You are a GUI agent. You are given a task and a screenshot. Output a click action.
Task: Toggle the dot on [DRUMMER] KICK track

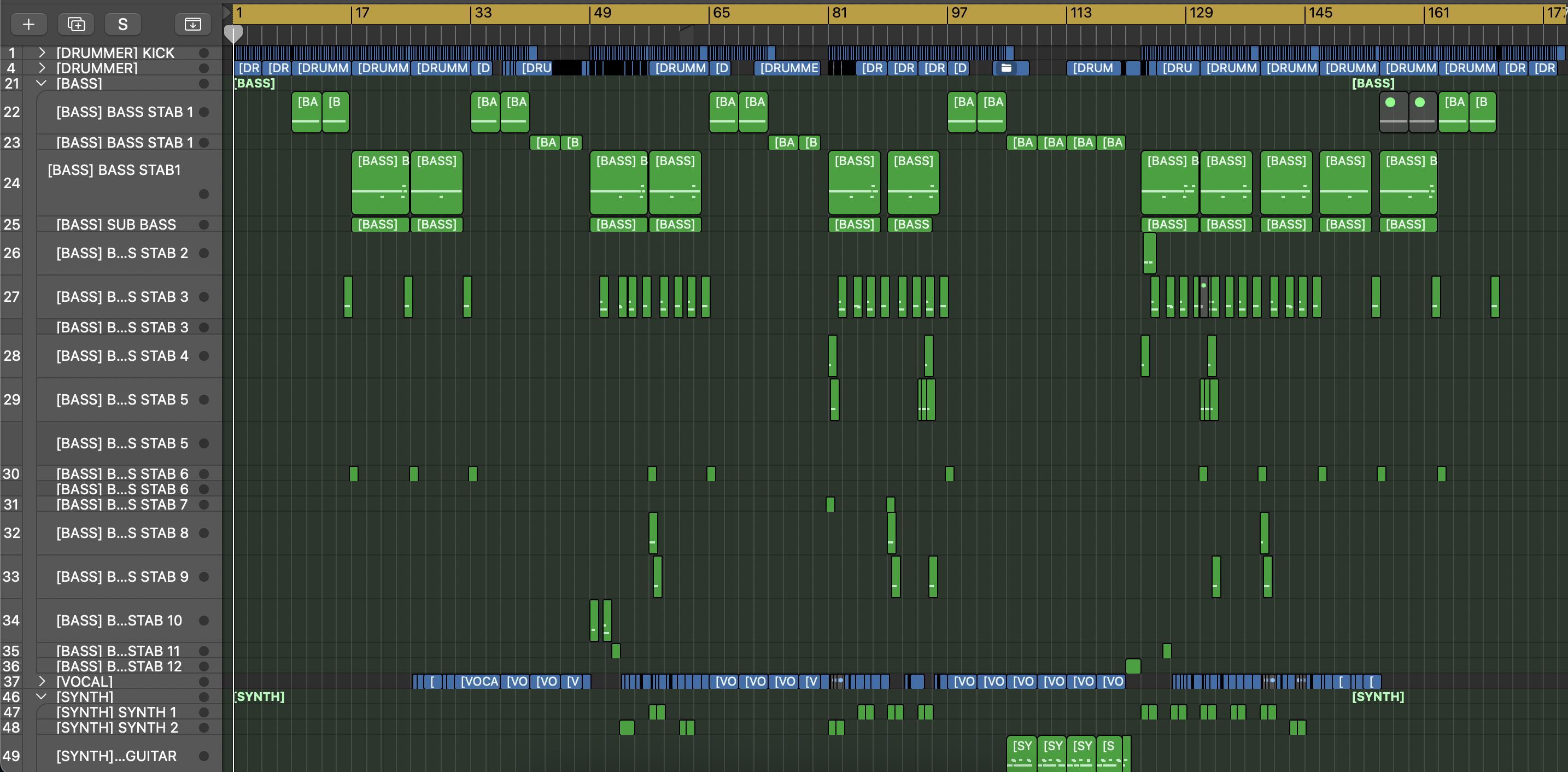pyautogui.click(x=204, y=53)
